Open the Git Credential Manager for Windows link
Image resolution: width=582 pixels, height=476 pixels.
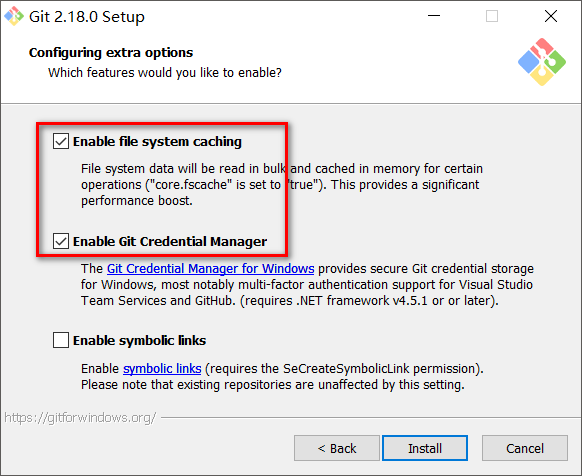[x=210, y=268]
